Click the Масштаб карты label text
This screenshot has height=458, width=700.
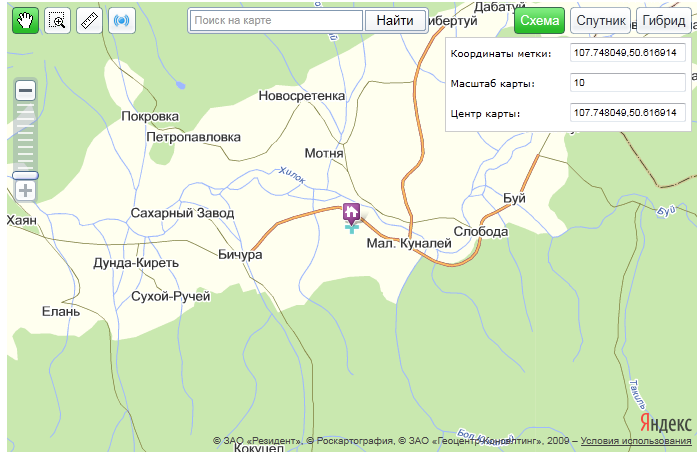click(x=492, y=84)
